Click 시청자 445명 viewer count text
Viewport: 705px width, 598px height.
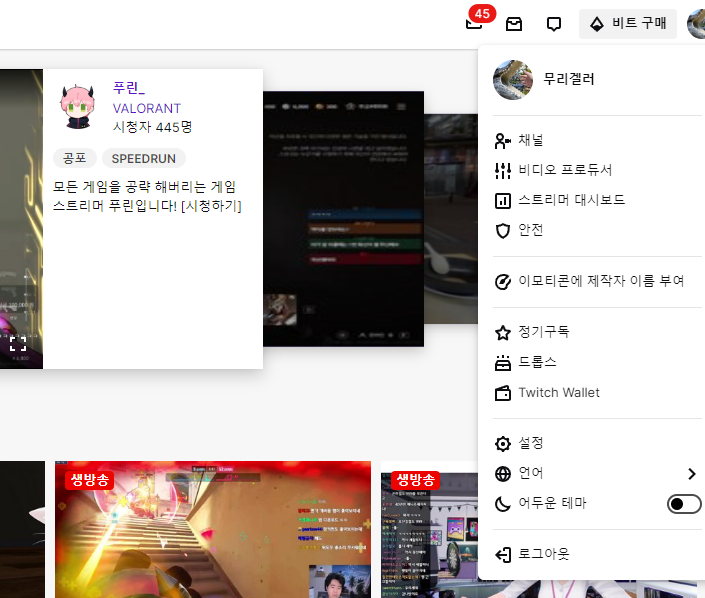pos(152,127)
